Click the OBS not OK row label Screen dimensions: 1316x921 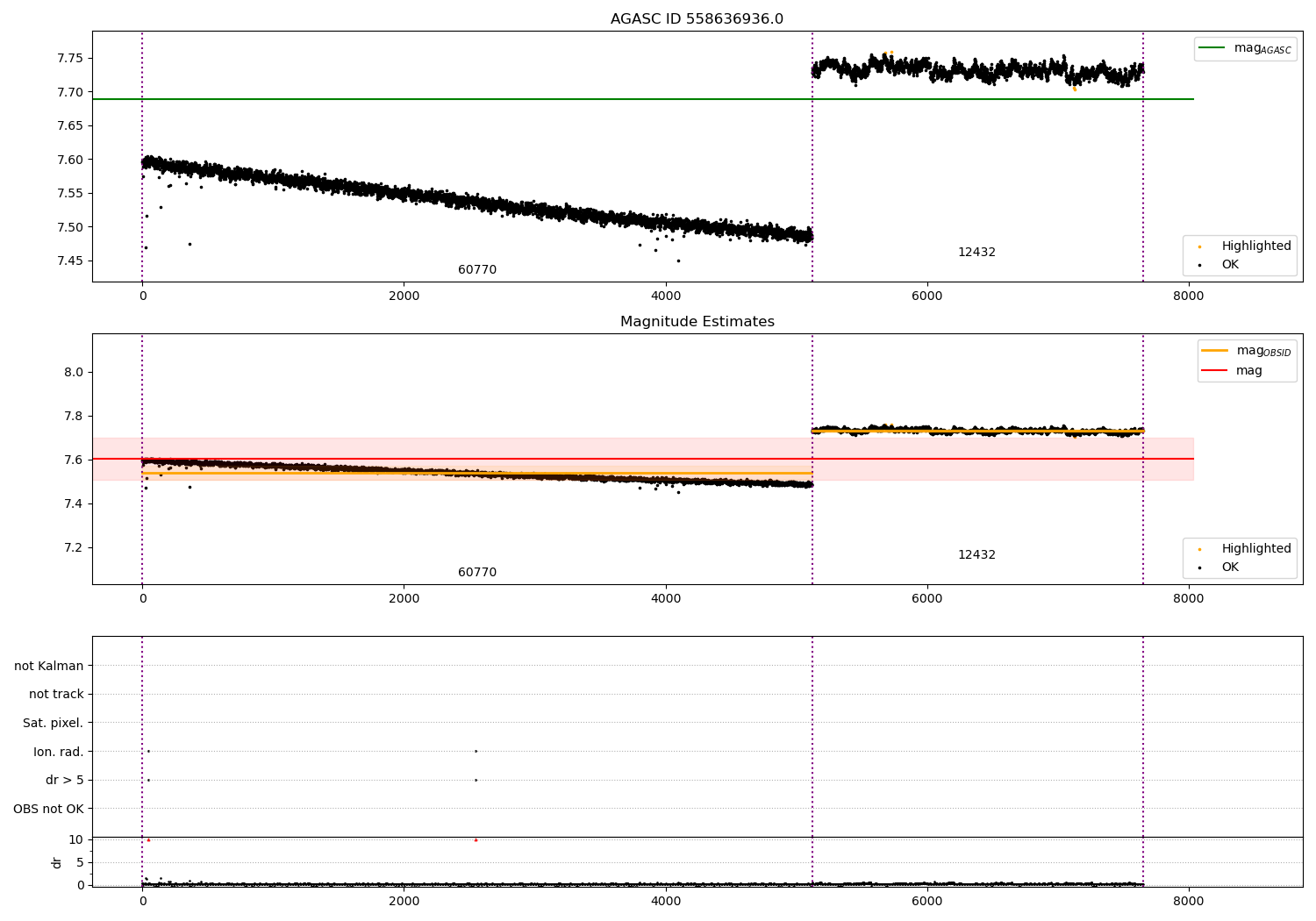point(49,810)
